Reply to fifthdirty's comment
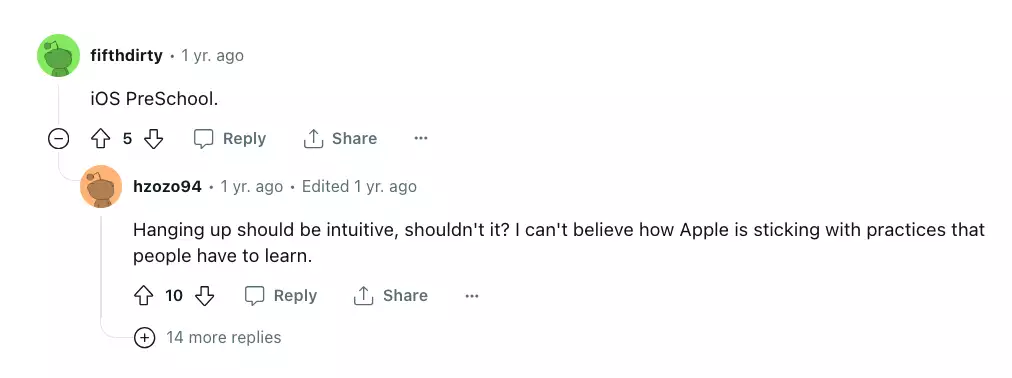 coord(230,139)
